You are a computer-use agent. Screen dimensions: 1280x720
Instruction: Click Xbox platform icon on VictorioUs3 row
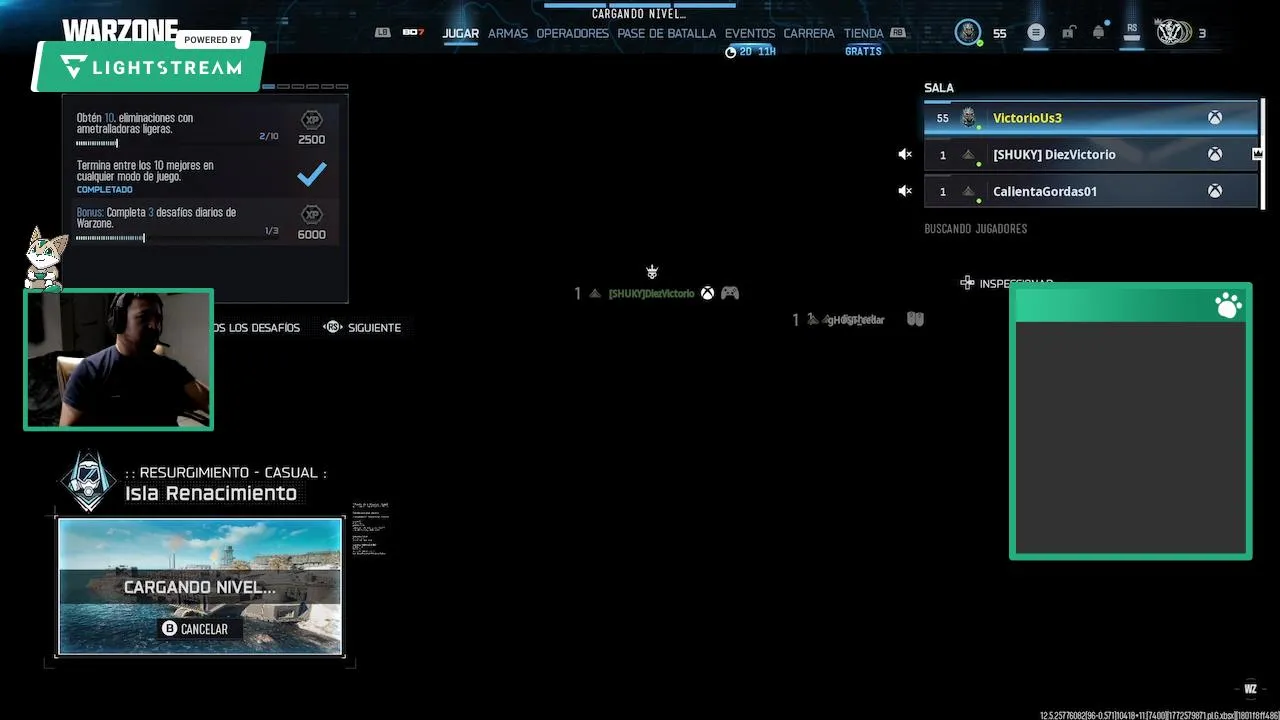click(x=1214, y=118)
